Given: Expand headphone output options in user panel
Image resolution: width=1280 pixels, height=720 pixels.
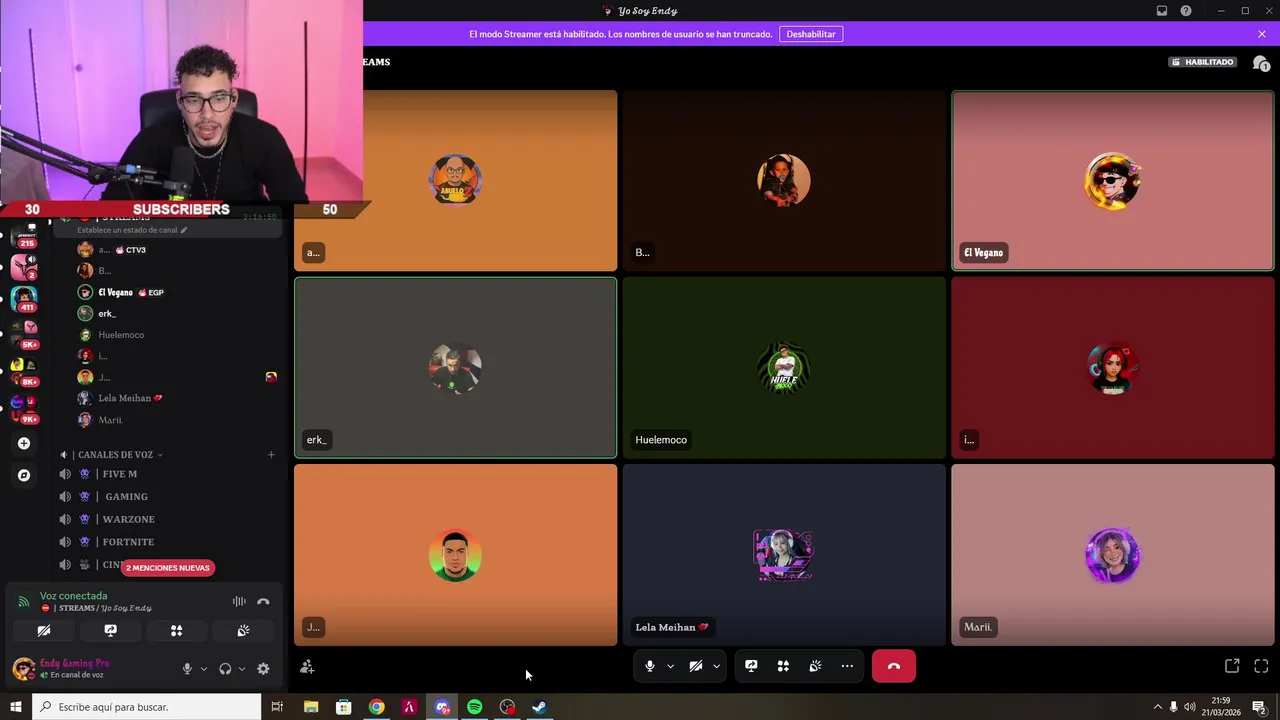Looking at the screenshot, I should [x=242, y=669].
